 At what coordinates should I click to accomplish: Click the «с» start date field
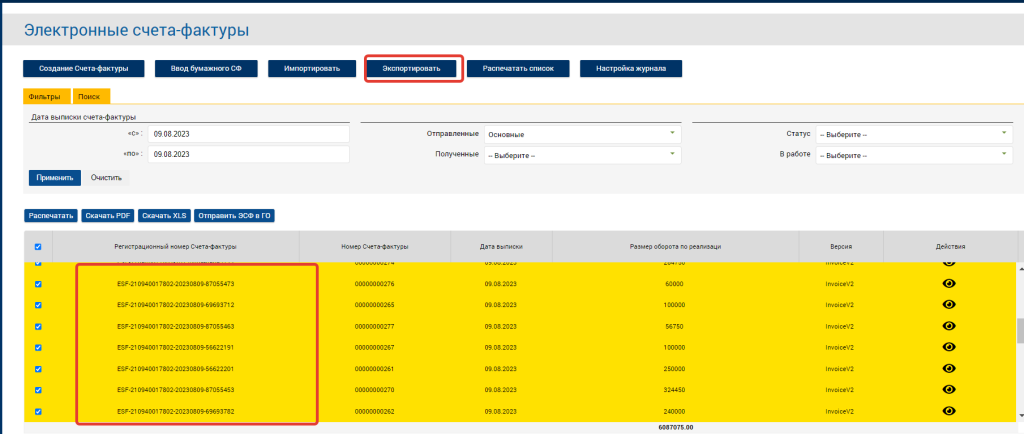tap(248, 134)
